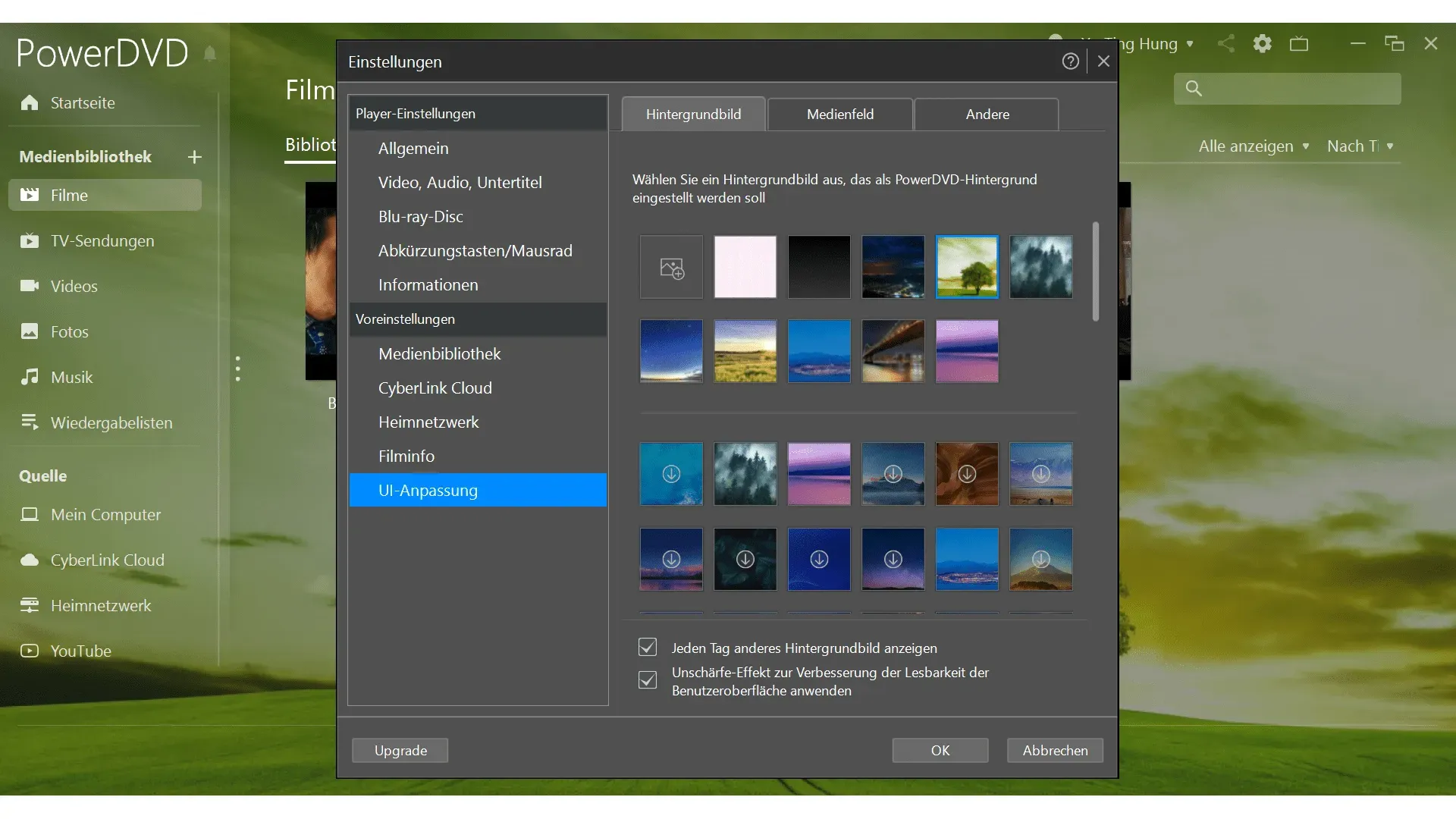The image size is (1456, 819).
Task: Click the sidebar three-dot resize handle
Action: tap(238, 369)
